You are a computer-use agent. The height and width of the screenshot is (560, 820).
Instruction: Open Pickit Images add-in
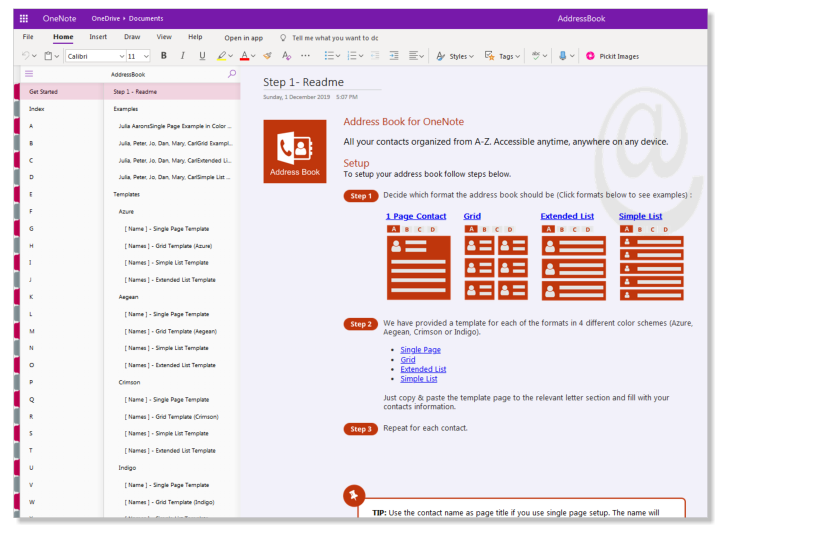612,56
